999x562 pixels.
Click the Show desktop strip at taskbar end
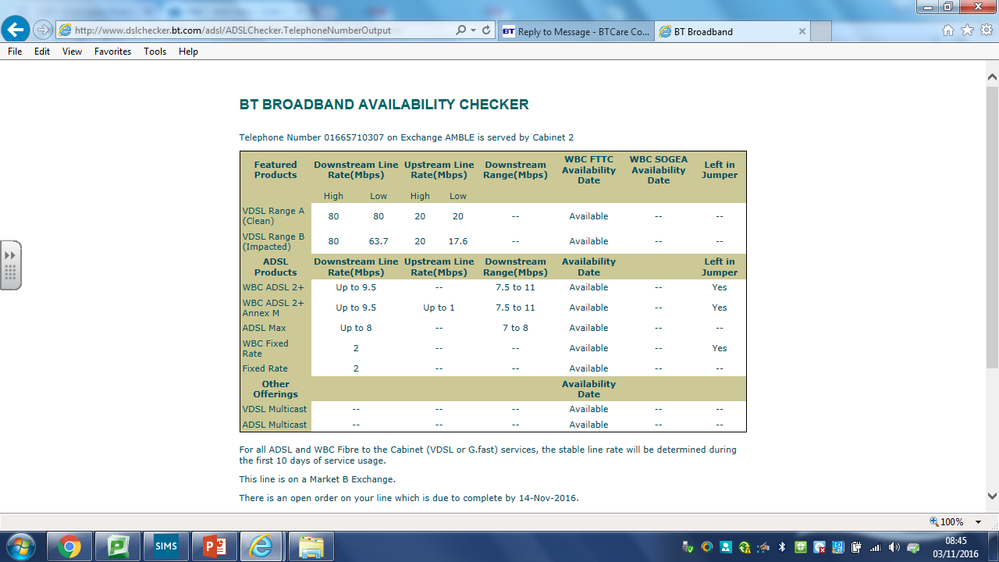coord(994,547)
